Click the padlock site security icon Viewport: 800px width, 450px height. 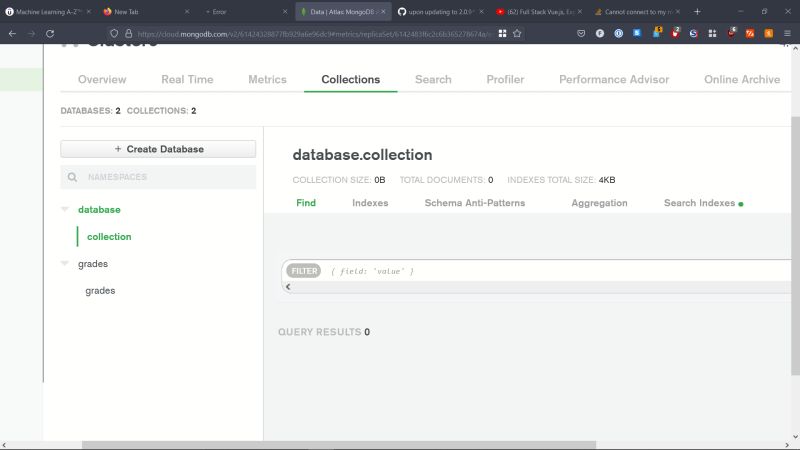pyautogui.click(x=129, y=34)
